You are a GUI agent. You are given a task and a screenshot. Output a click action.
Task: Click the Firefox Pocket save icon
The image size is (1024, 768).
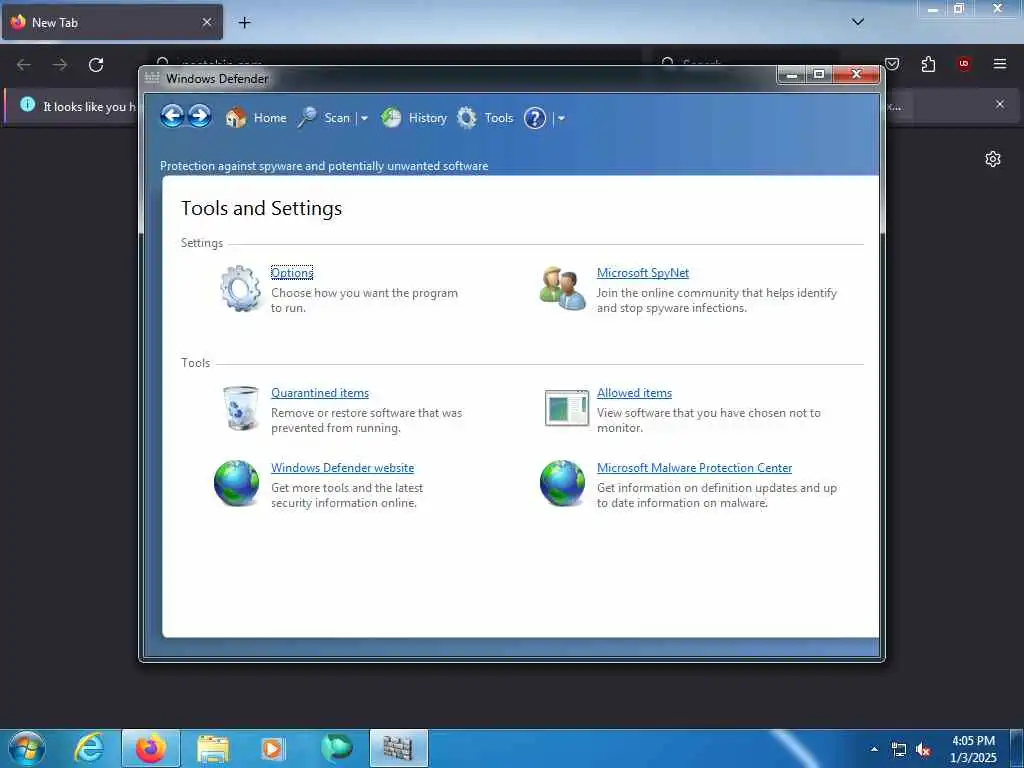click(x=892, y=64)
